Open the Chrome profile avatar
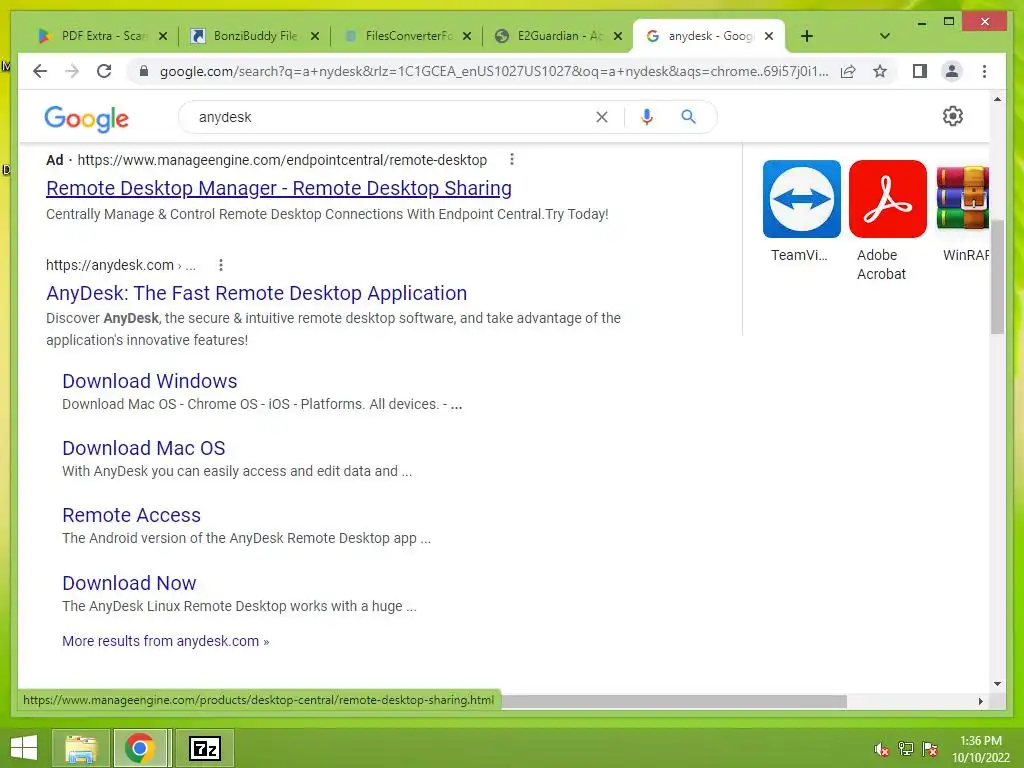Image resolution: width=1024 pixels, height=768 pixels. point(952,71)
